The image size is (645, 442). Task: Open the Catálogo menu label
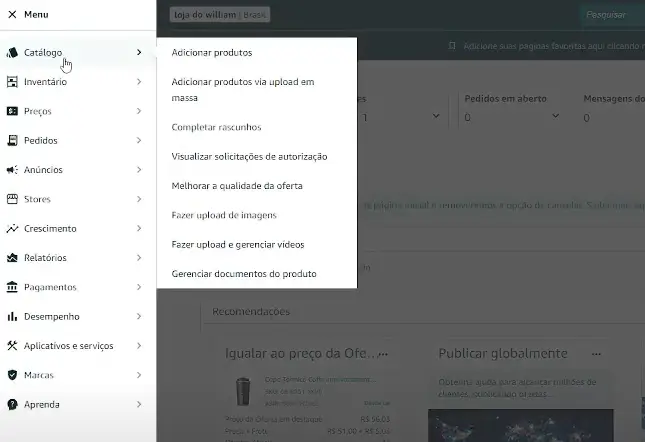coord(43,53)
